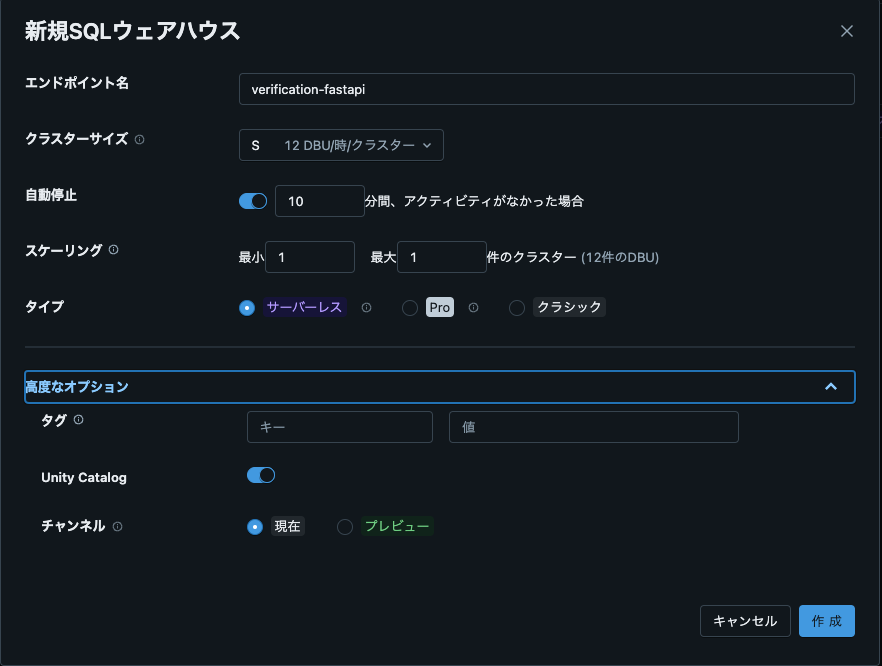Click the info icon next to クラスターサイズ
Image resolution: width=882 pixels, height=666 pixels.
click(138, 138)
